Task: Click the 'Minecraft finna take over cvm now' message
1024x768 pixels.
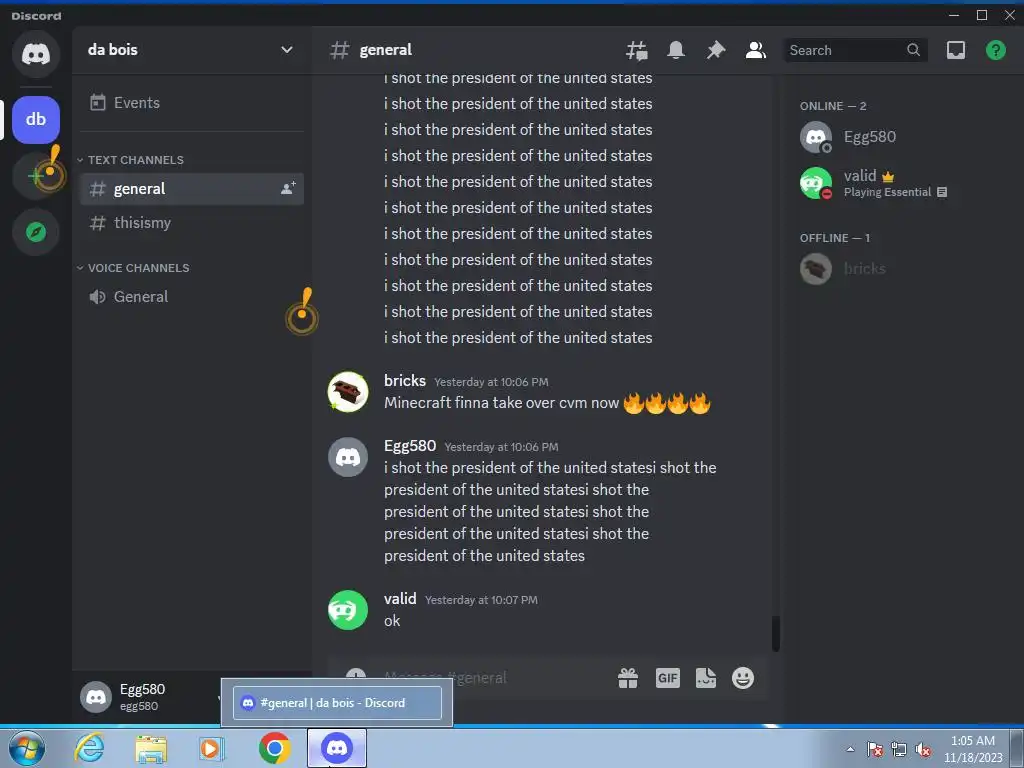Action: click(501, 403)
